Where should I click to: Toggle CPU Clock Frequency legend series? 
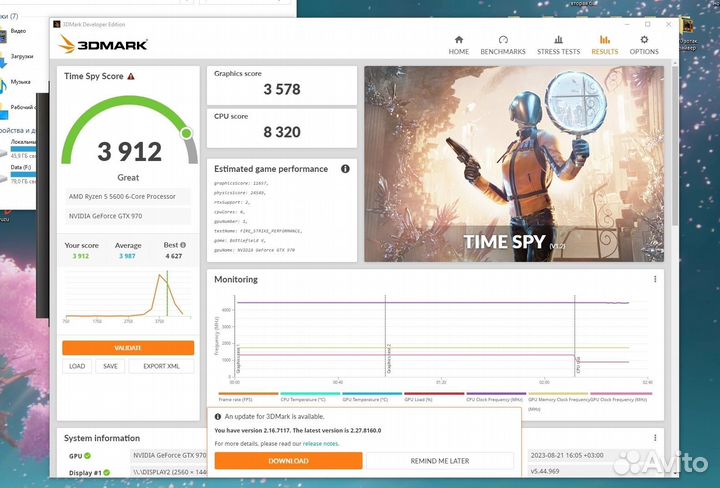496,397
